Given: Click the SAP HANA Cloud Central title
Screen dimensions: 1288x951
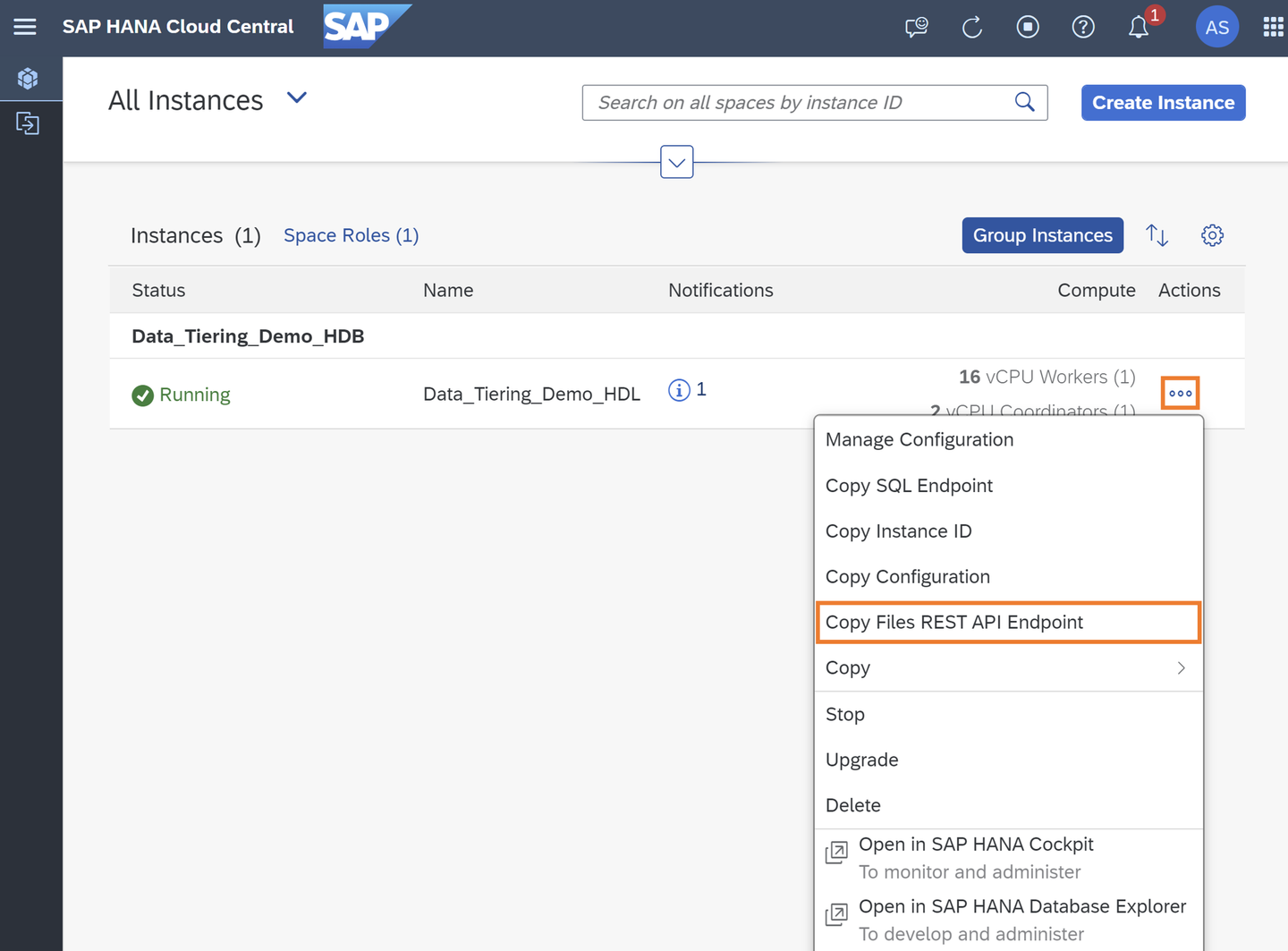Looking at the screenshot, I should tap(178, 27).
